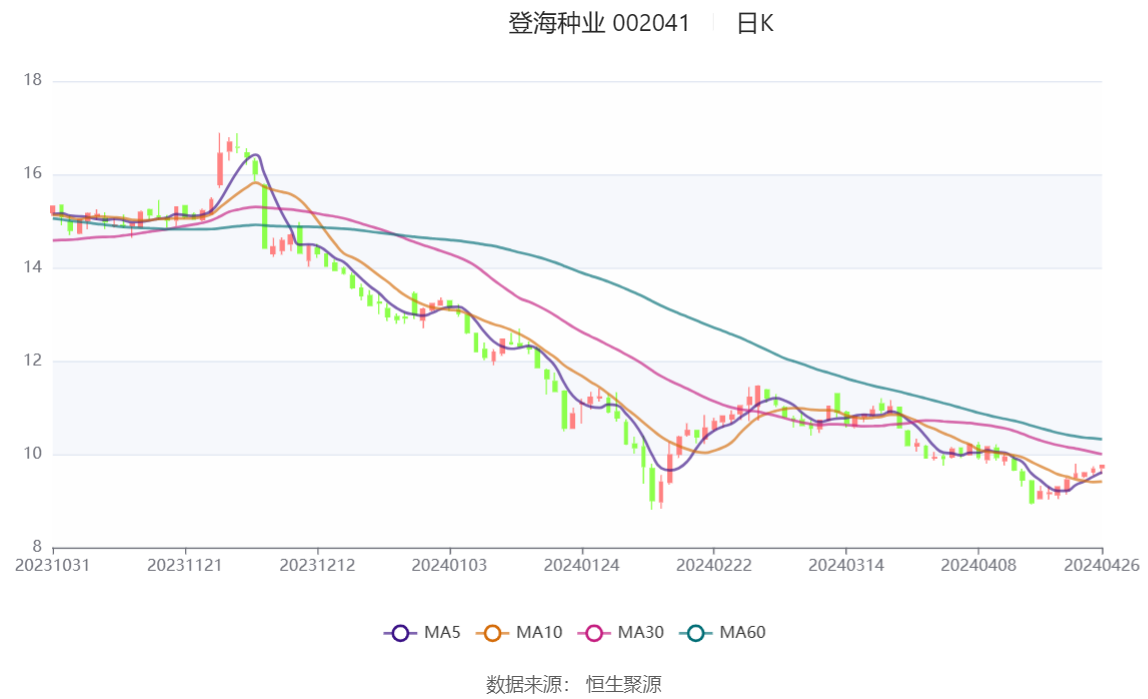Select the 日K period label

coord(755,23)
